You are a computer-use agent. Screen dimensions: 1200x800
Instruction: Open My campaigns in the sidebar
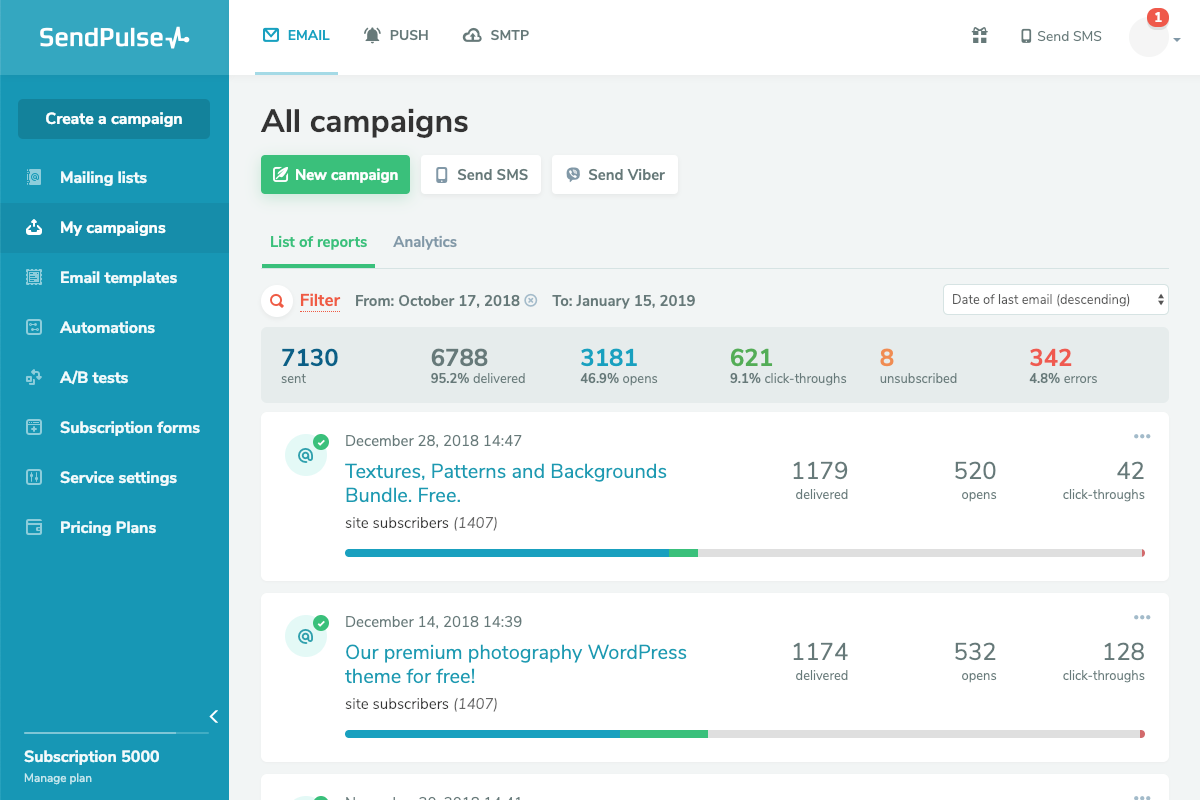click(x=114, y=228)
